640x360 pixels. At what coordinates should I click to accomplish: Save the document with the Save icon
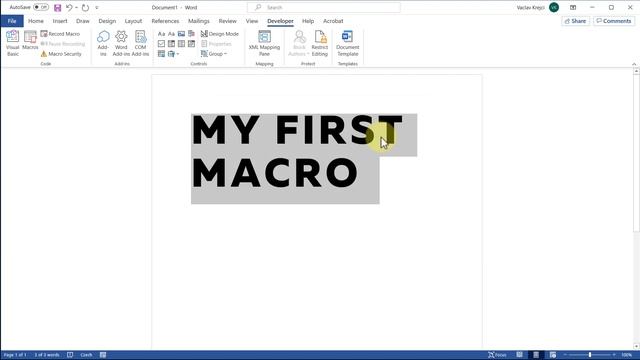click(x=58, y=7)
